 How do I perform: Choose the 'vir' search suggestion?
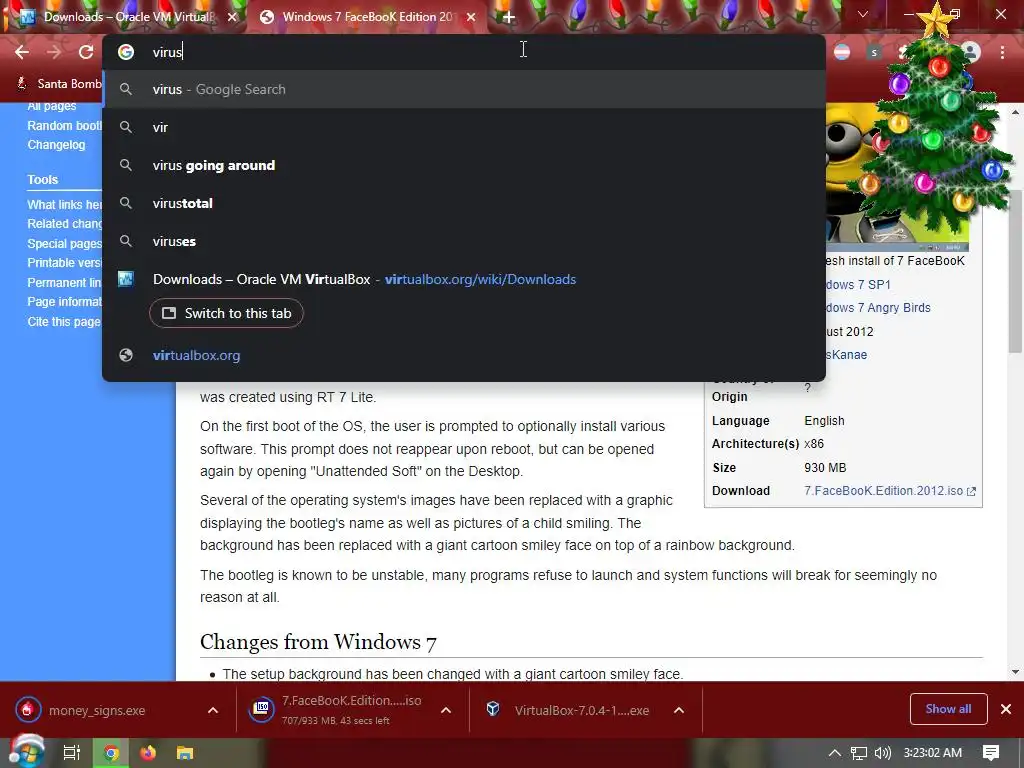(464, 127)
